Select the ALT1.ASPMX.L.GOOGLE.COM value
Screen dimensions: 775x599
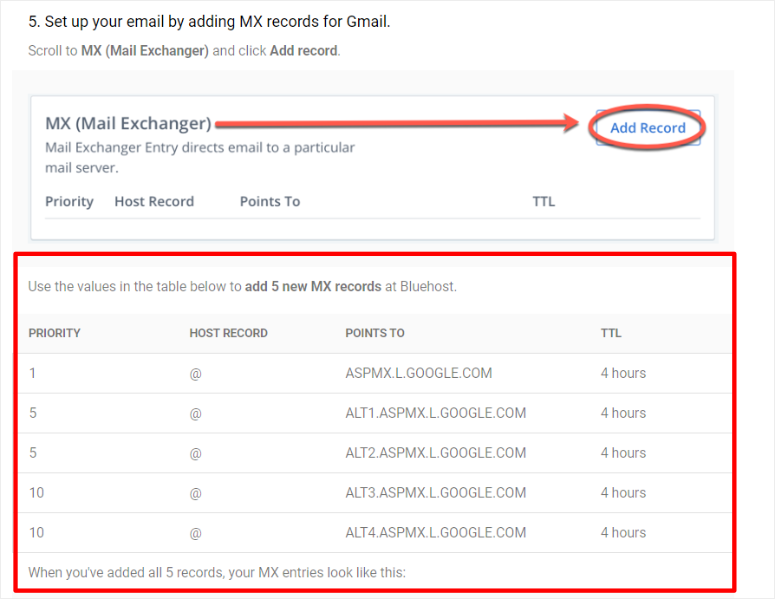(x=435, y=413)
